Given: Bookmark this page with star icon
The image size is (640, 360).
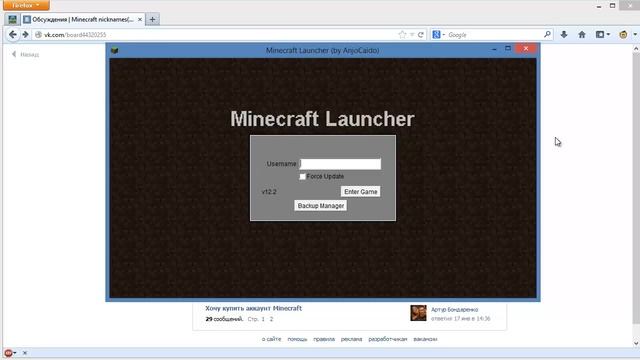Looking at the screenshot, I should point(402,35).
